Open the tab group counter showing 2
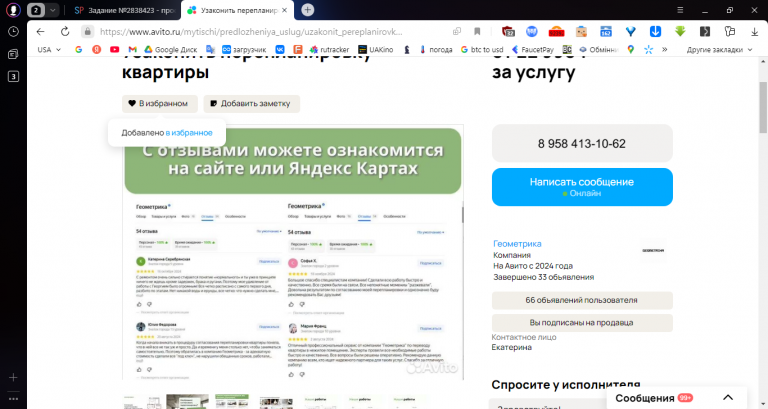This screenshot has width=768, height=409. (36, 10)
